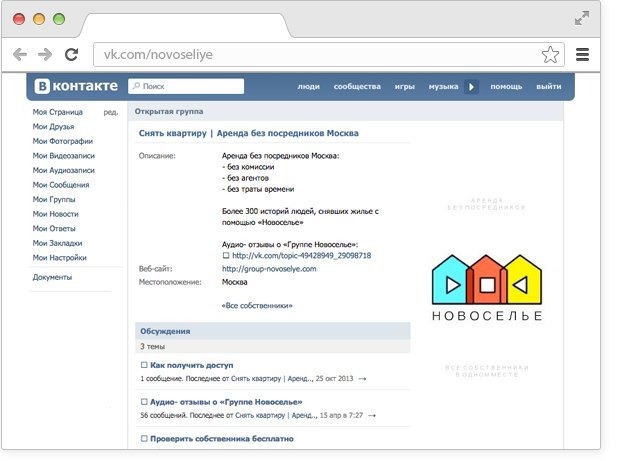Open музыка in the top navigation
Screen dimensions: 620x461
click(x=443, y=87)
